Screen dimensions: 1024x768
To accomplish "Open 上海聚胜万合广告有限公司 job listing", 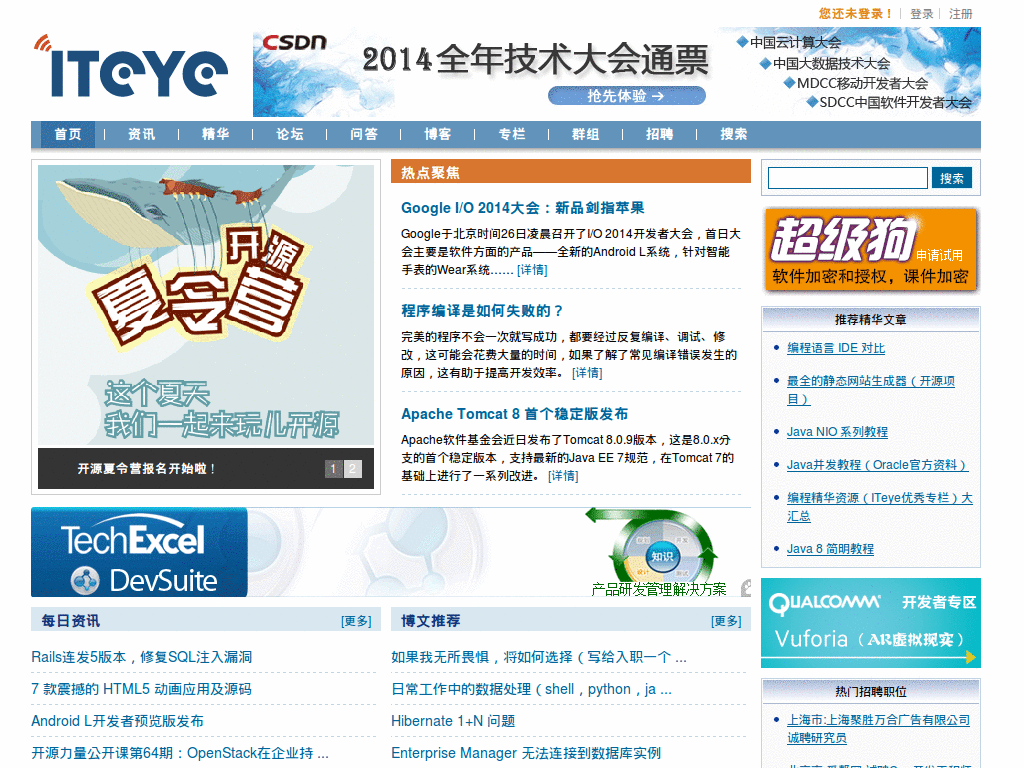I will pyautogui.click(x=878, y=729).
